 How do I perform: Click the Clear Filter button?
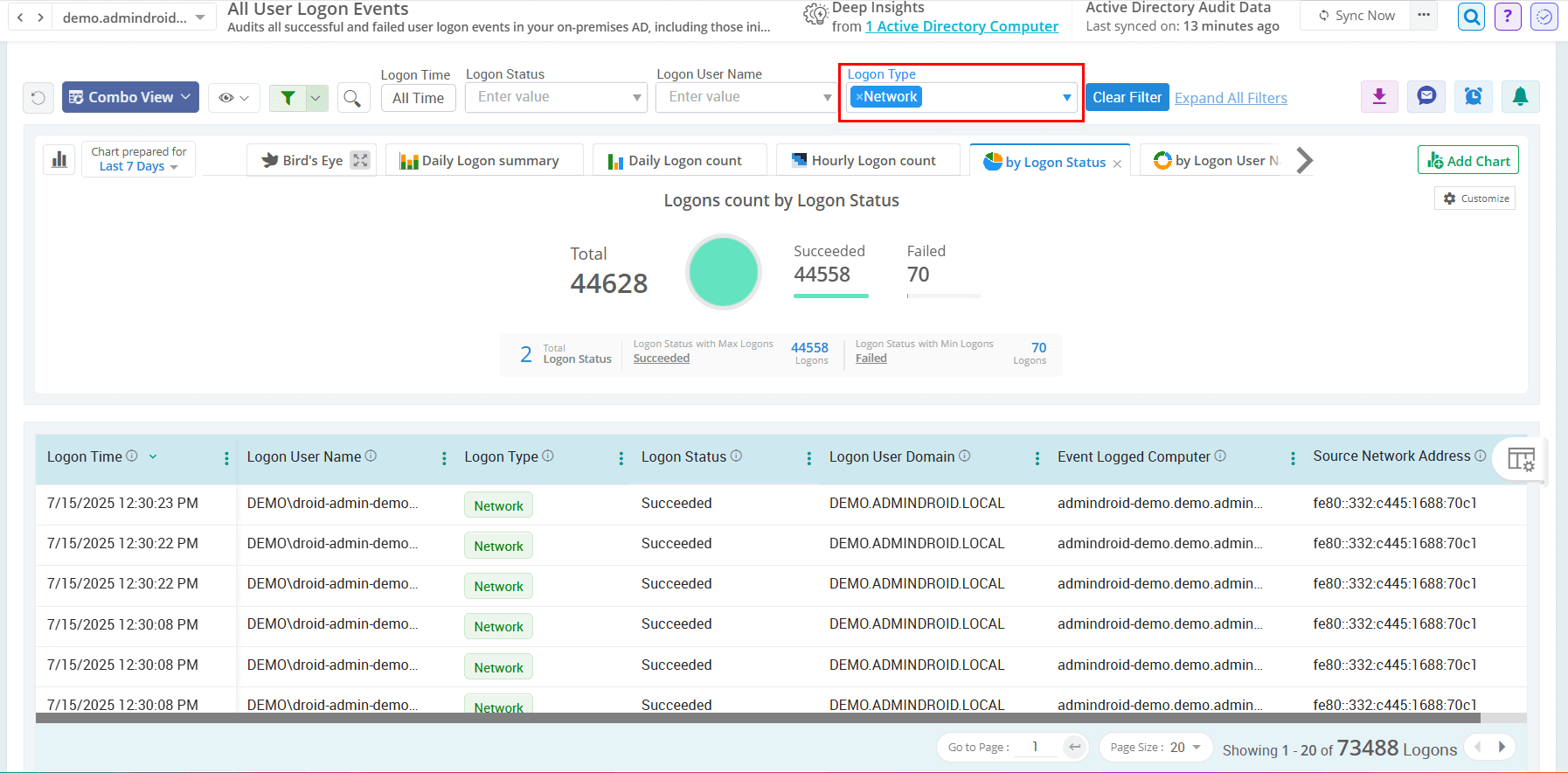tap(1127, 97)
